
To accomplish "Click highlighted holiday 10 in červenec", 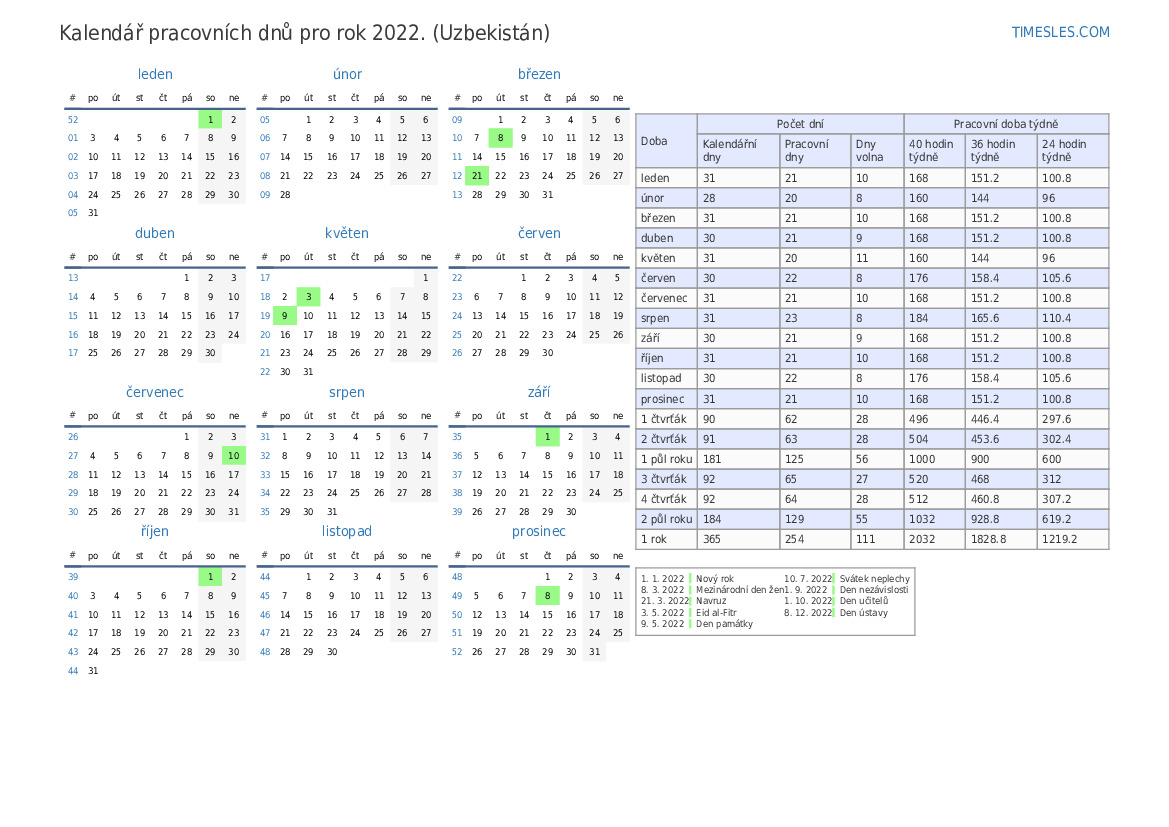I will pyautogui.click(x=234, y=456).
